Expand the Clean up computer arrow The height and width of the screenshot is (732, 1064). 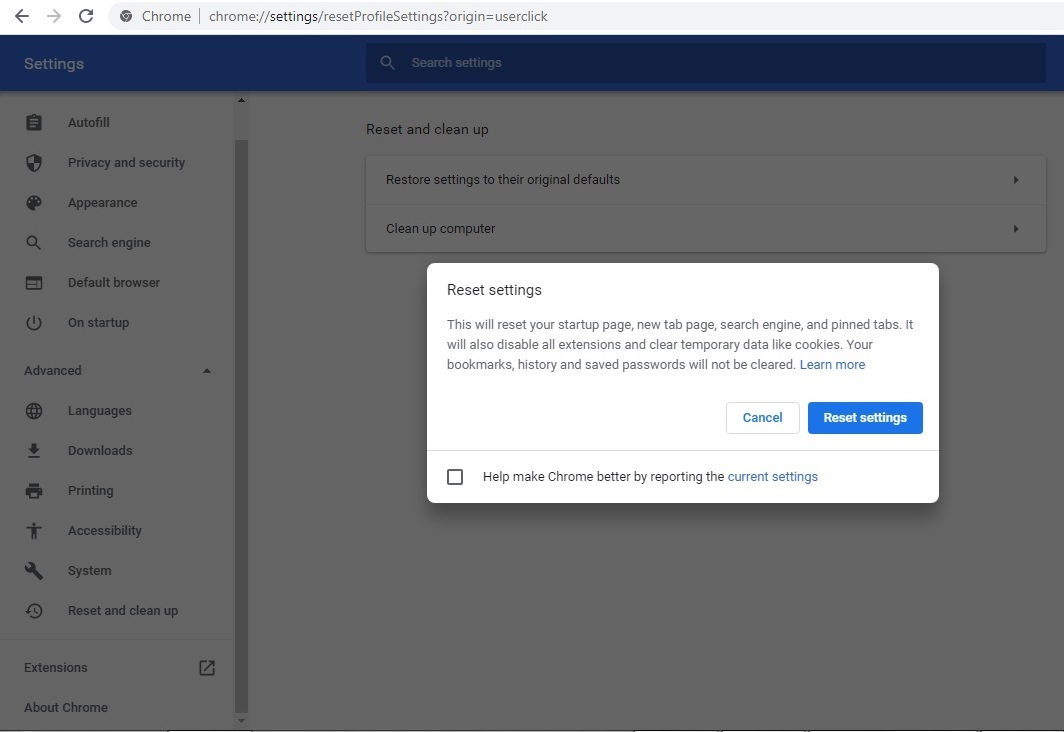click(x=1015, y=229)
